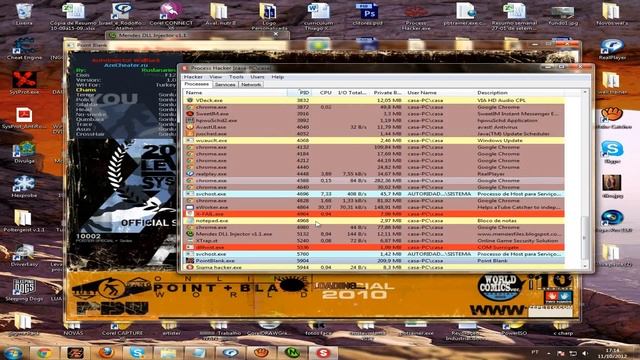This screenshot has width=640, height=360.
Task: Close the Mendes DLL Injector v1.1 window
Action: pos(276,35)
